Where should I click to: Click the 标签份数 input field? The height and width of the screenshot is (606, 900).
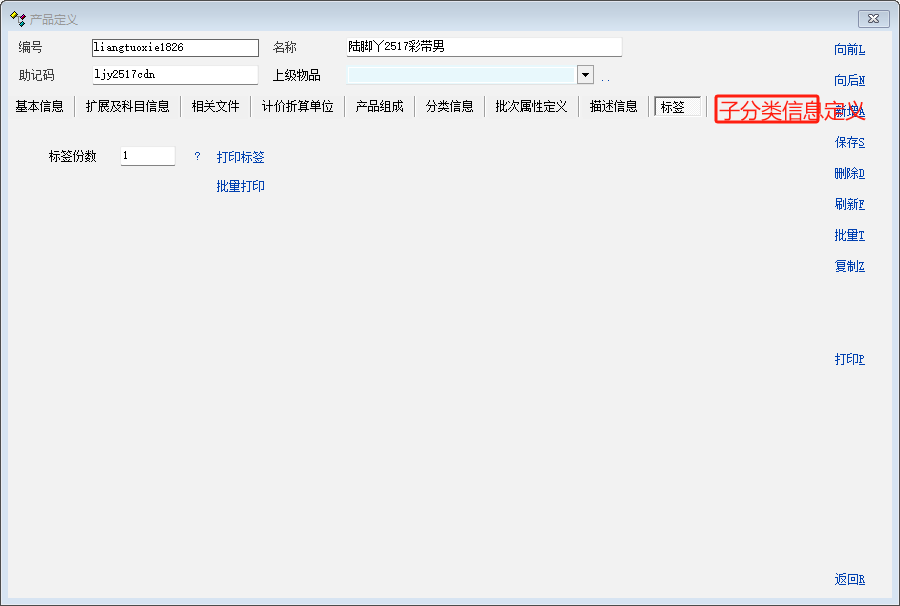[147, 156]
